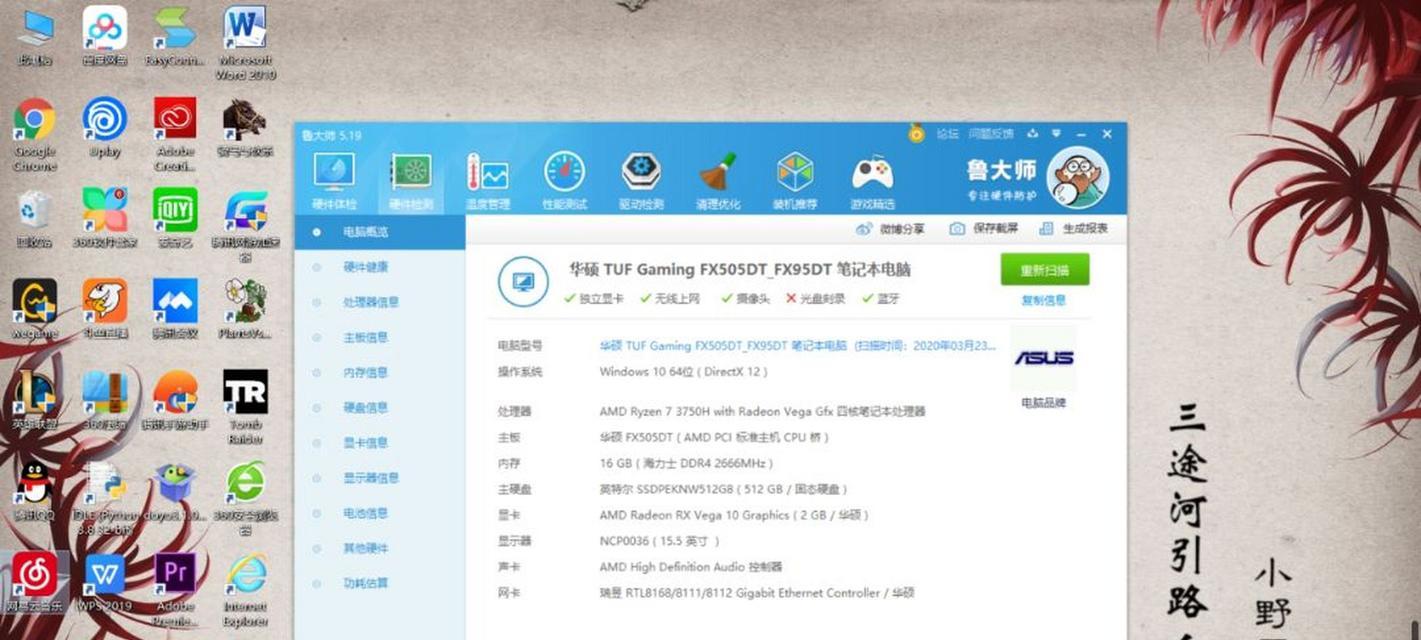This screenshot has height=640, width=1421.
Task: Click the NCP0036 display text
Action: pos(659,541)
